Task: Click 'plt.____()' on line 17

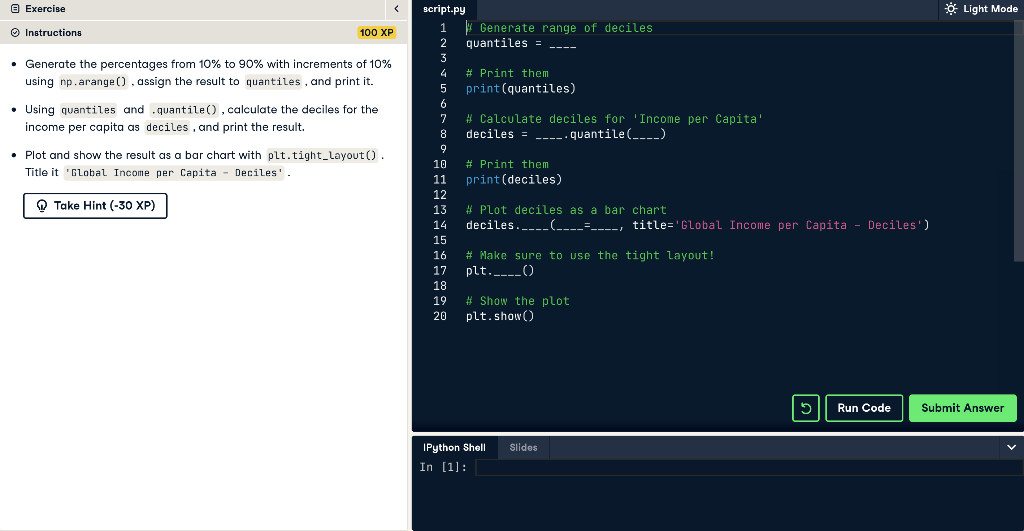Action: pos(500,271)
